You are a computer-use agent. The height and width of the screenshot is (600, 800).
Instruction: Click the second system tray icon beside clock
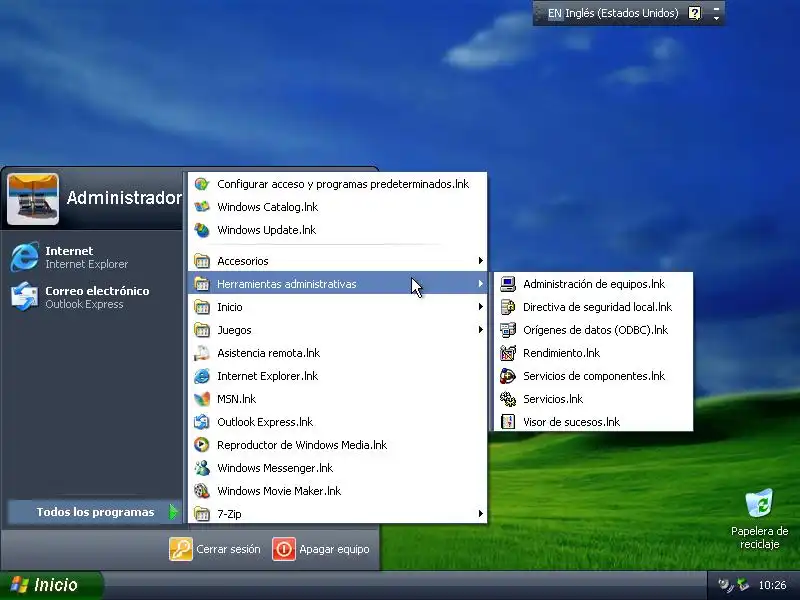(743, 585)
